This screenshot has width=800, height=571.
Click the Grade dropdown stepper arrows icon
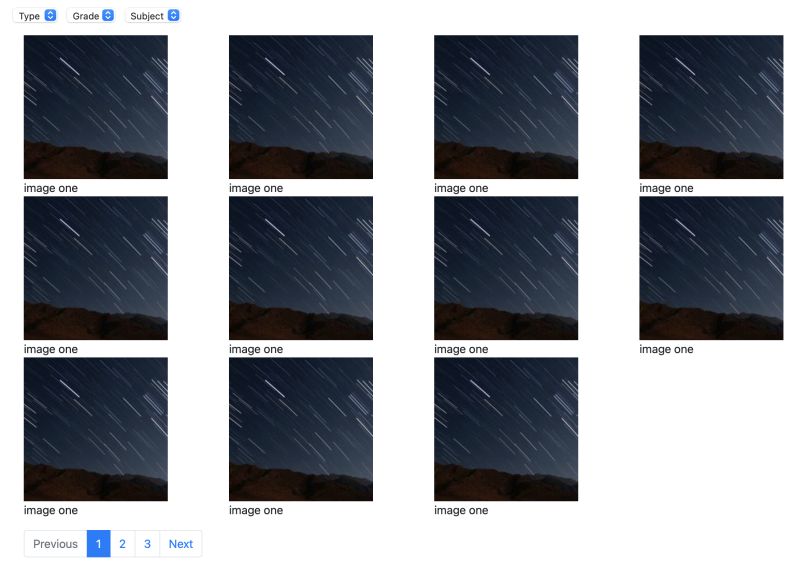coord(108,15)
